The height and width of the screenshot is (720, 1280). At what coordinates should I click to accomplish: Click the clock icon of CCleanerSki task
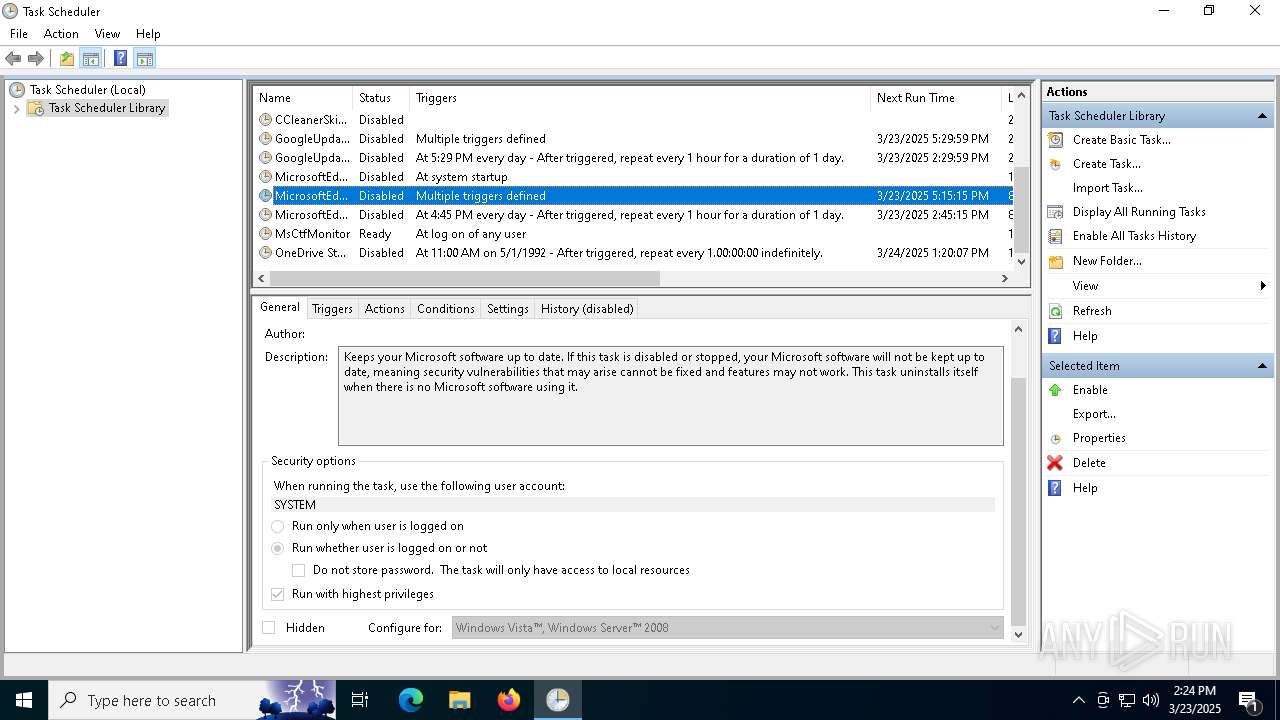click(265, 120)
